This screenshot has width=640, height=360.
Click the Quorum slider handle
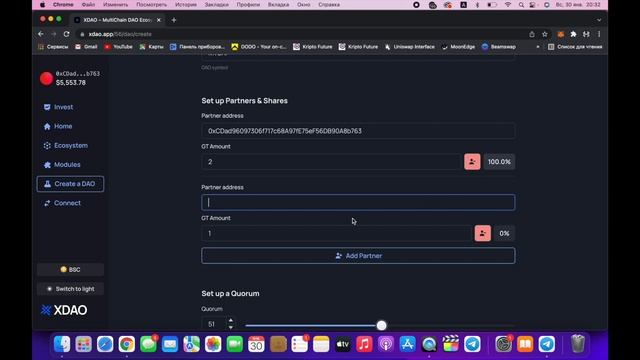[x=381, y=325]
